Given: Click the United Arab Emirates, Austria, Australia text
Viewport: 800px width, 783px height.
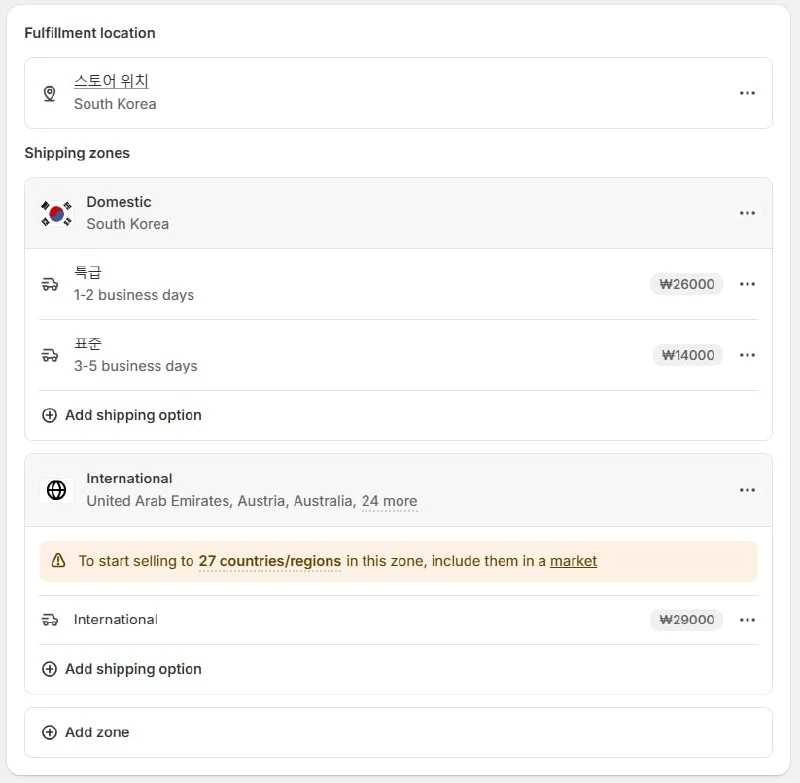Looking at the screenshot, I should 221,501.
